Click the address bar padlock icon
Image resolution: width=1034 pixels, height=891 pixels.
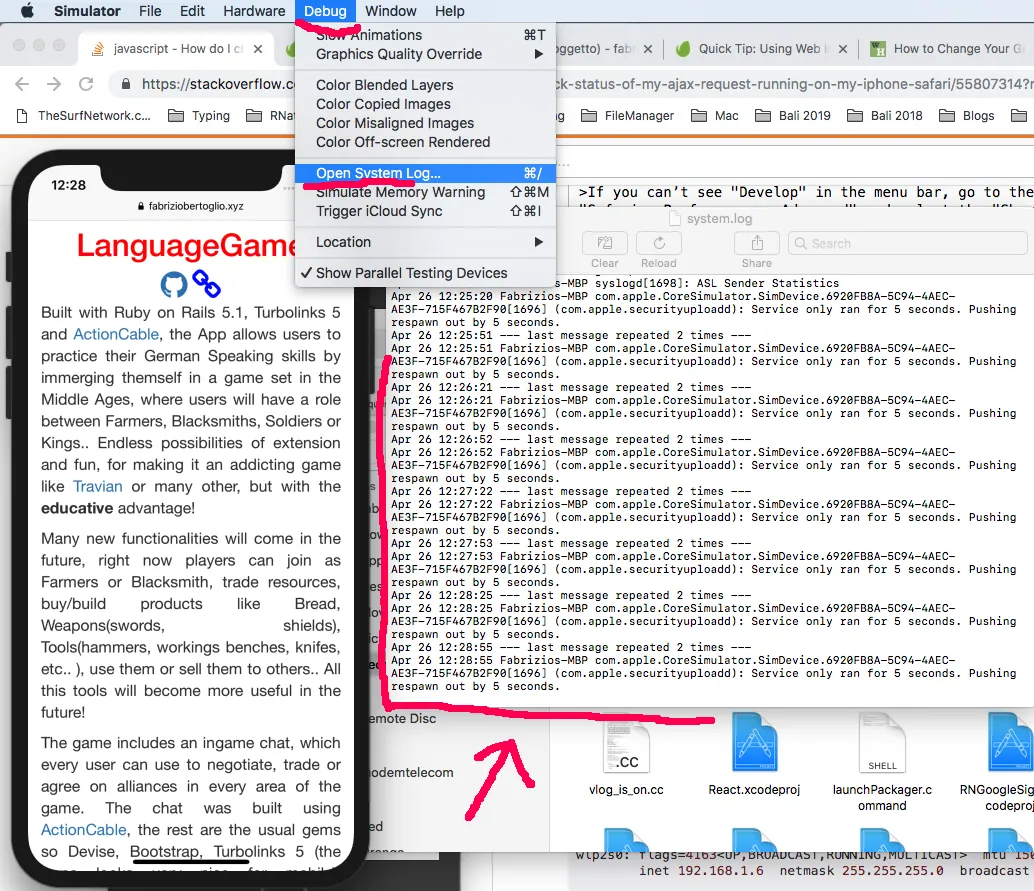tap(125, 84)
